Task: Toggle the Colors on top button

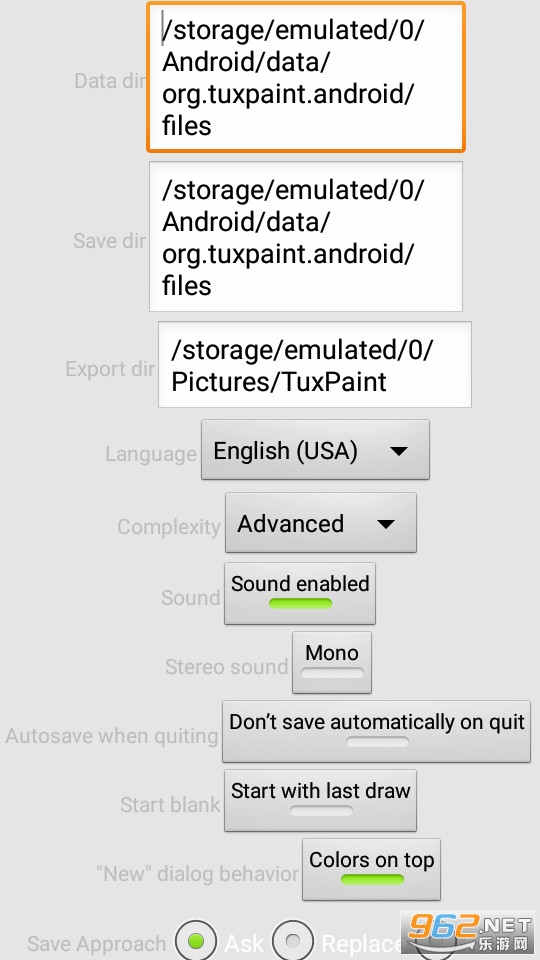Action: [x=371, y=869]
